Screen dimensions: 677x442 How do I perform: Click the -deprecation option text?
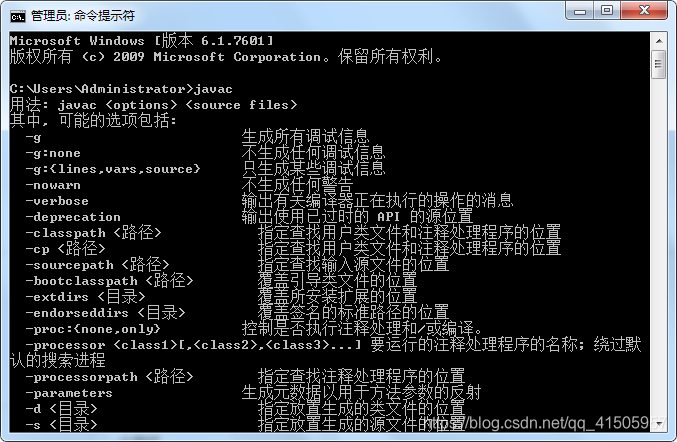[x=73, y=217]
